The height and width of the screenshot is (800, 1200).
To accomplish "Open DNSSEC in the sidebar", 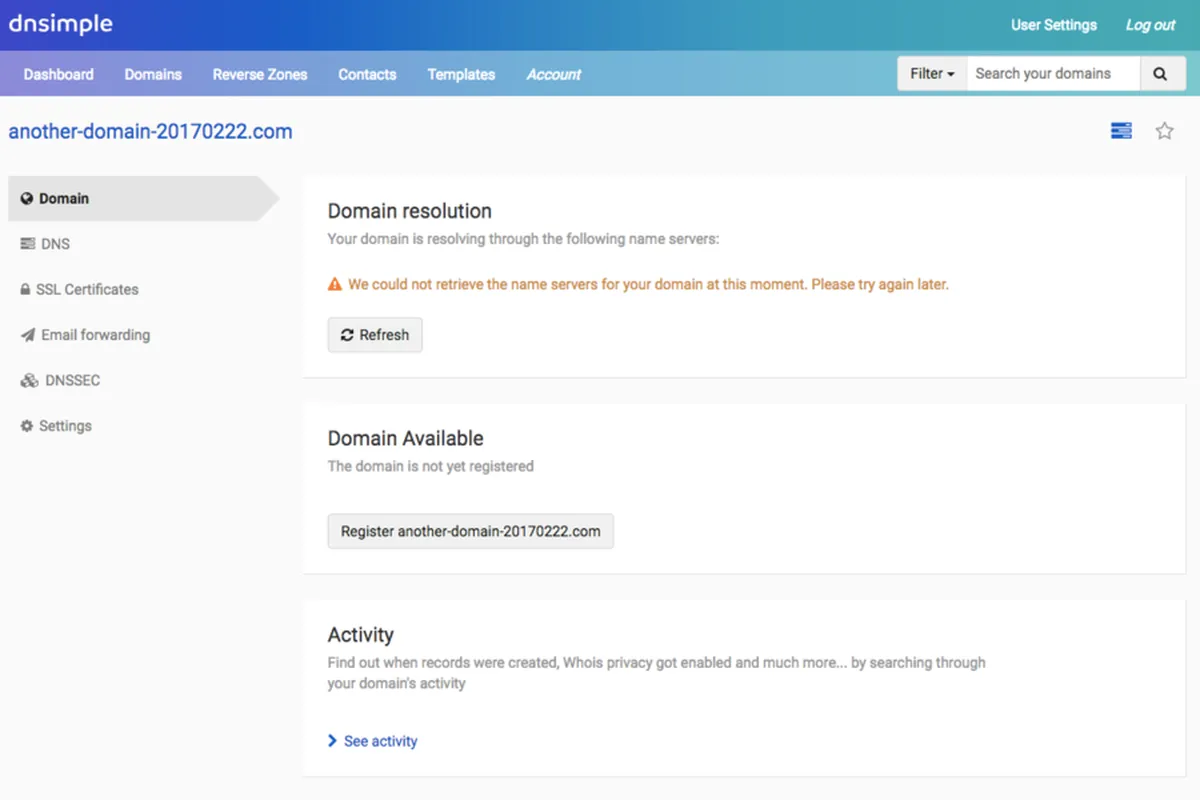I will coord(60,380).
